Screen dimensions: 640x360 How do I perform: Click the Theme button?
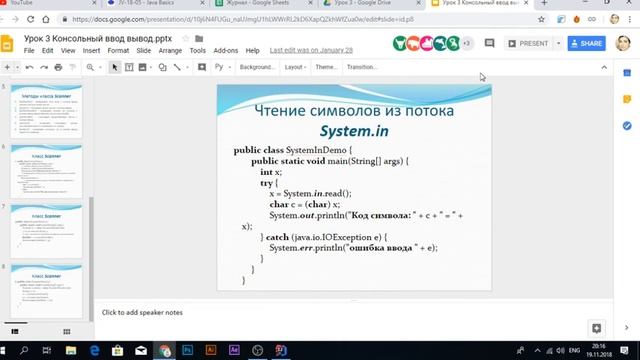pos(326,67)
